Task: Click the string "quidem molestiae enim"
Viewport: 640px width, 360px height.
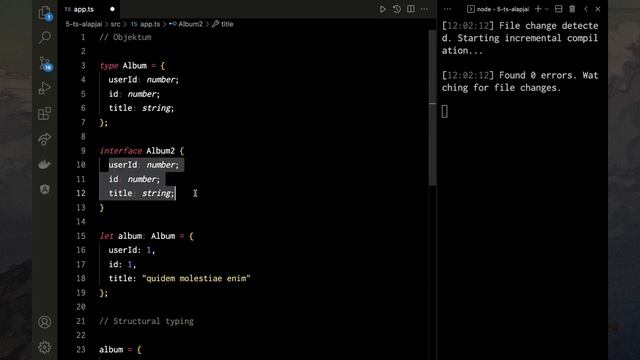Action: coord(196,278)
